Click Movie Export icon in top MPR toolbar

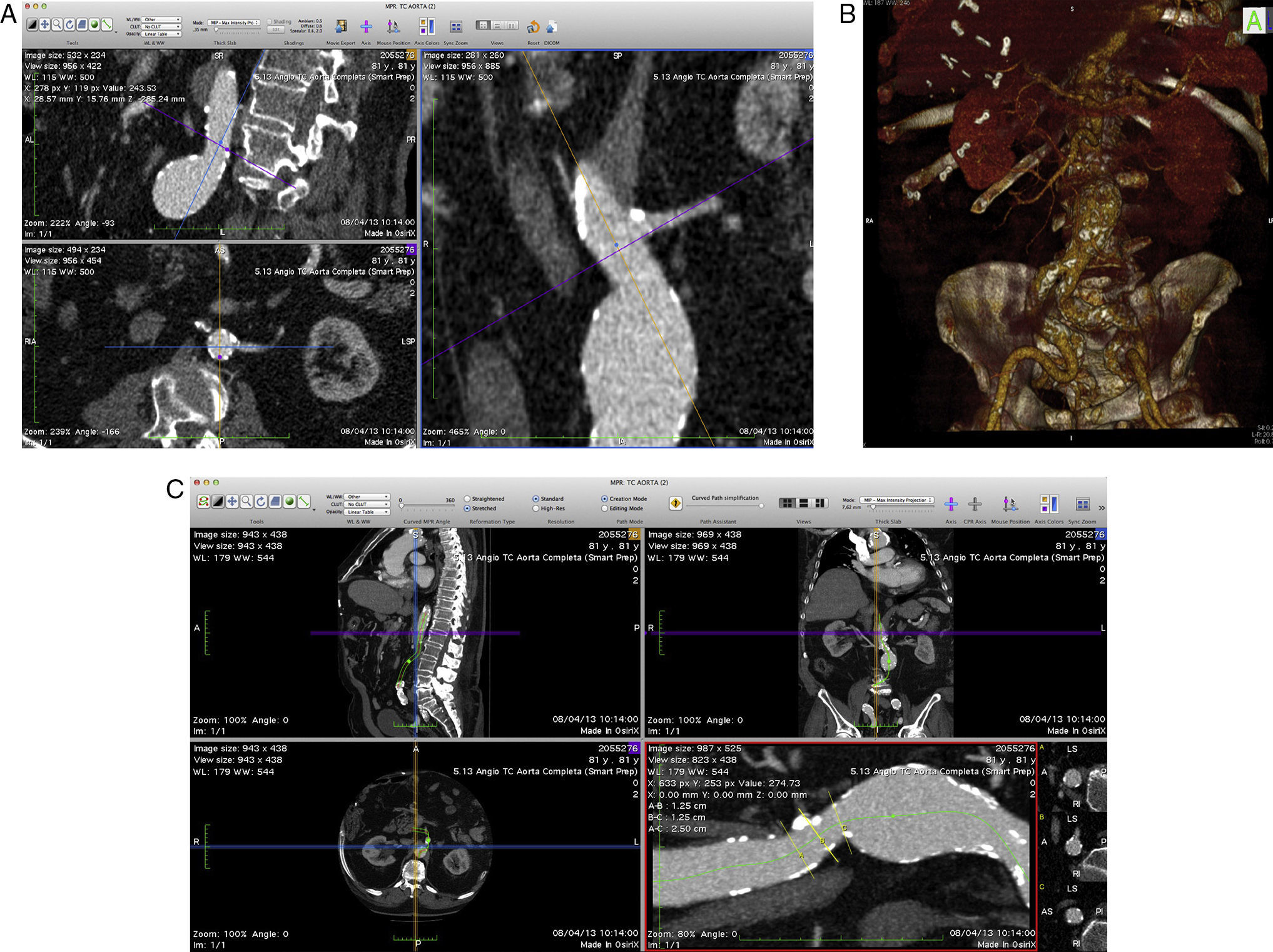click(x=341, y=26)
